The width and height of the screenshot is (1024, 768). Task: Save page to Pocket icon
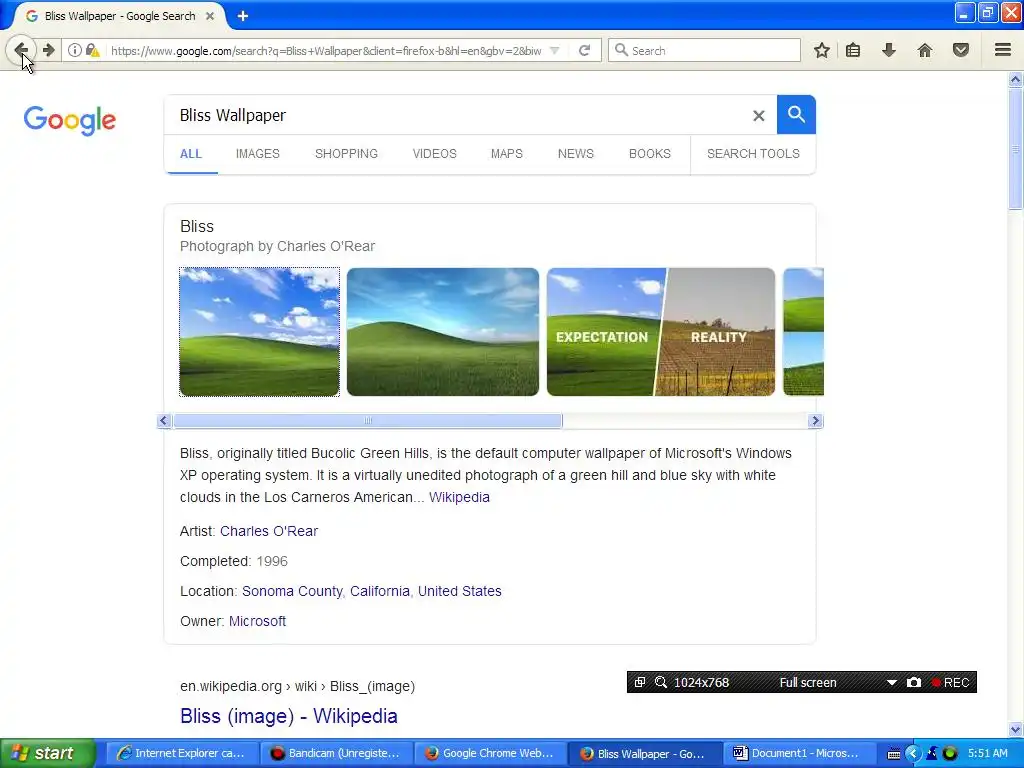[961, 50]
